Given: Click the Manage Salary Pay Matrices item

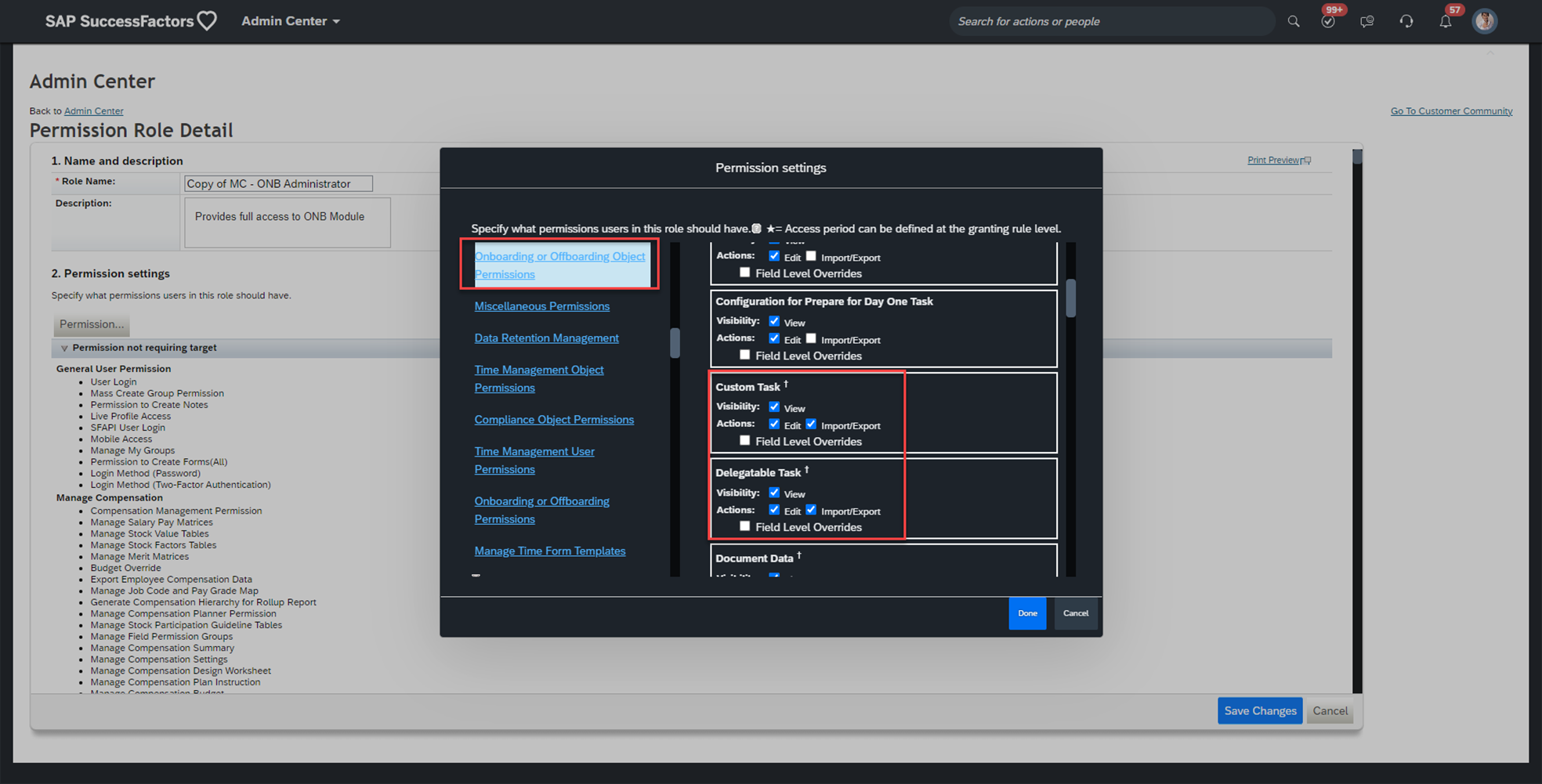Looking at the screenshot, I should (x=151, y=522).
